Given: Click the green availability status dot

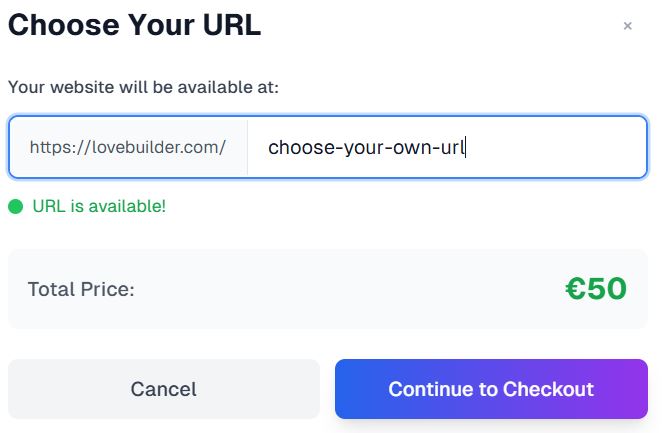Looking at the screenshot, I should pyautogui.click(x=15, y=207).
